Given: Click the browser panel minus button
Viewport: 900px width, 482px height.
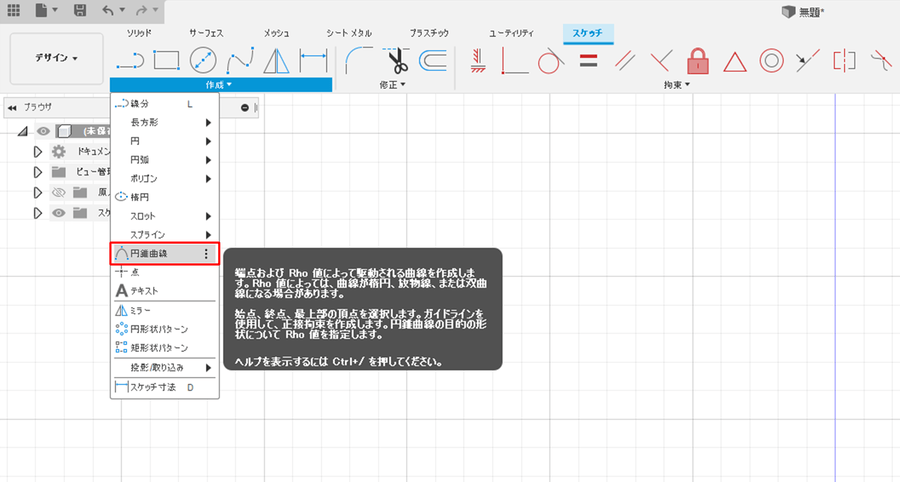Looking at the screenshot, I should tap(245, 107).
